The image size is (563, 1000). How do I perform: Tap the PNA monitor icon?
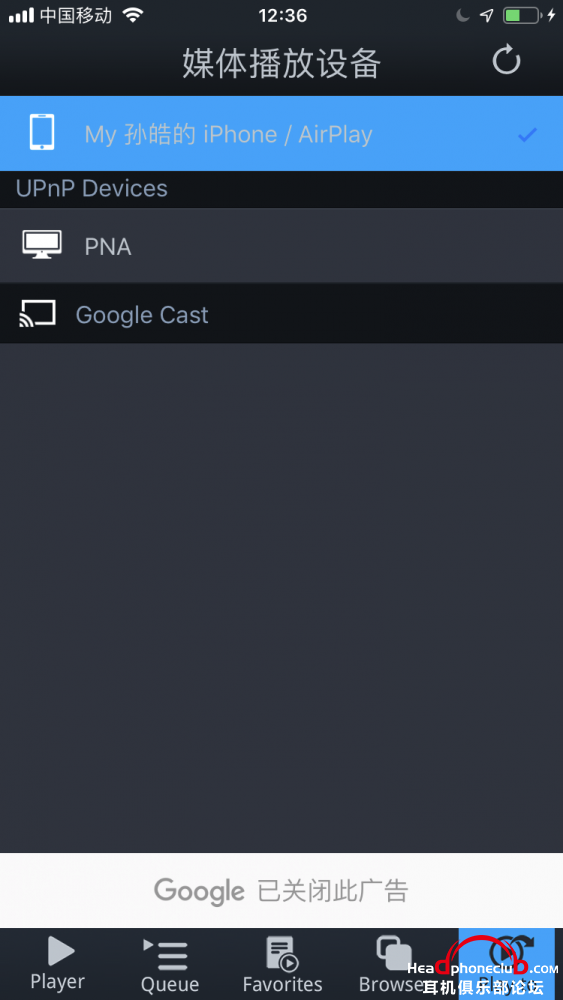42,245
